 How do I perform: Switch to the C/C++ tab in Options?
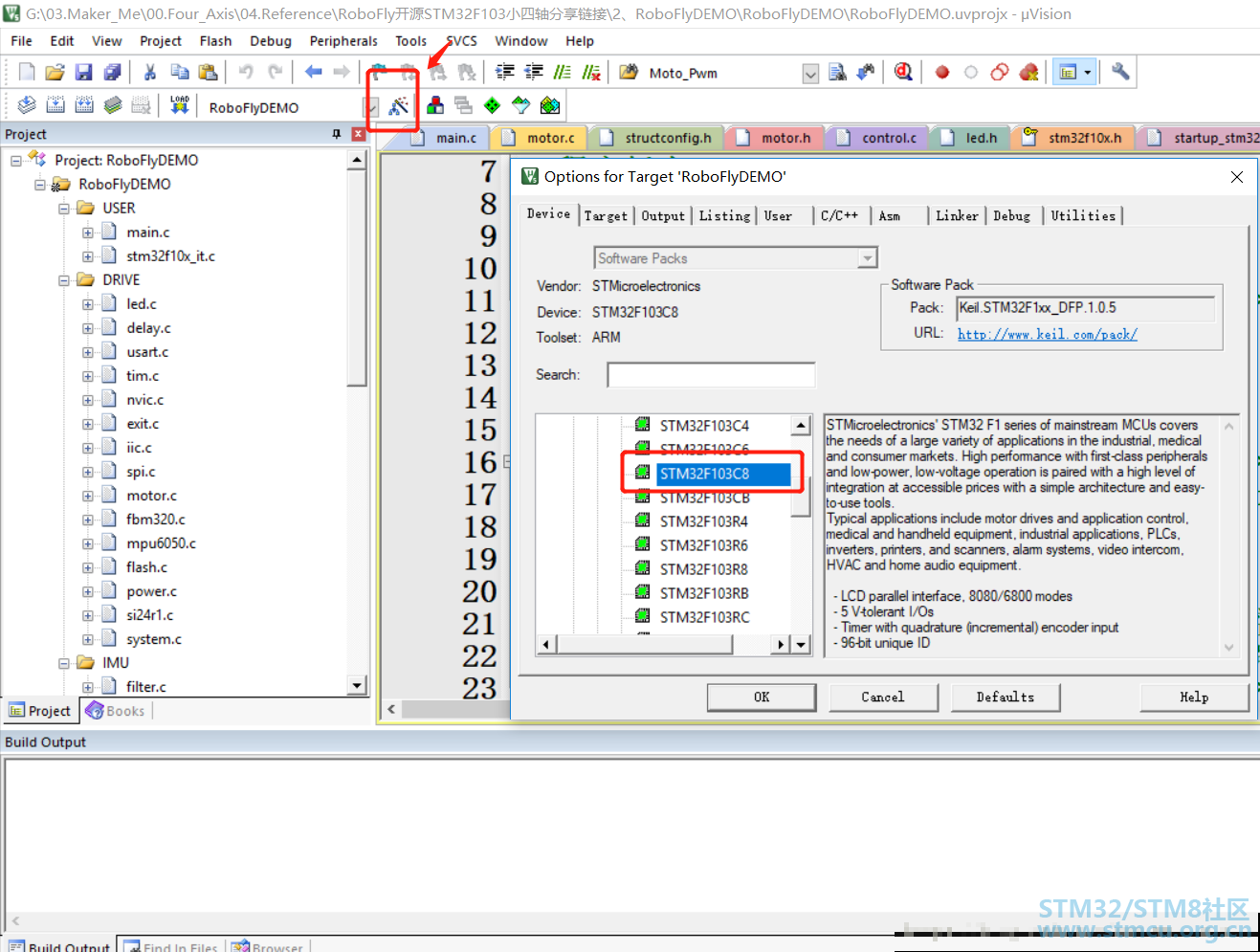click(839, 216)
